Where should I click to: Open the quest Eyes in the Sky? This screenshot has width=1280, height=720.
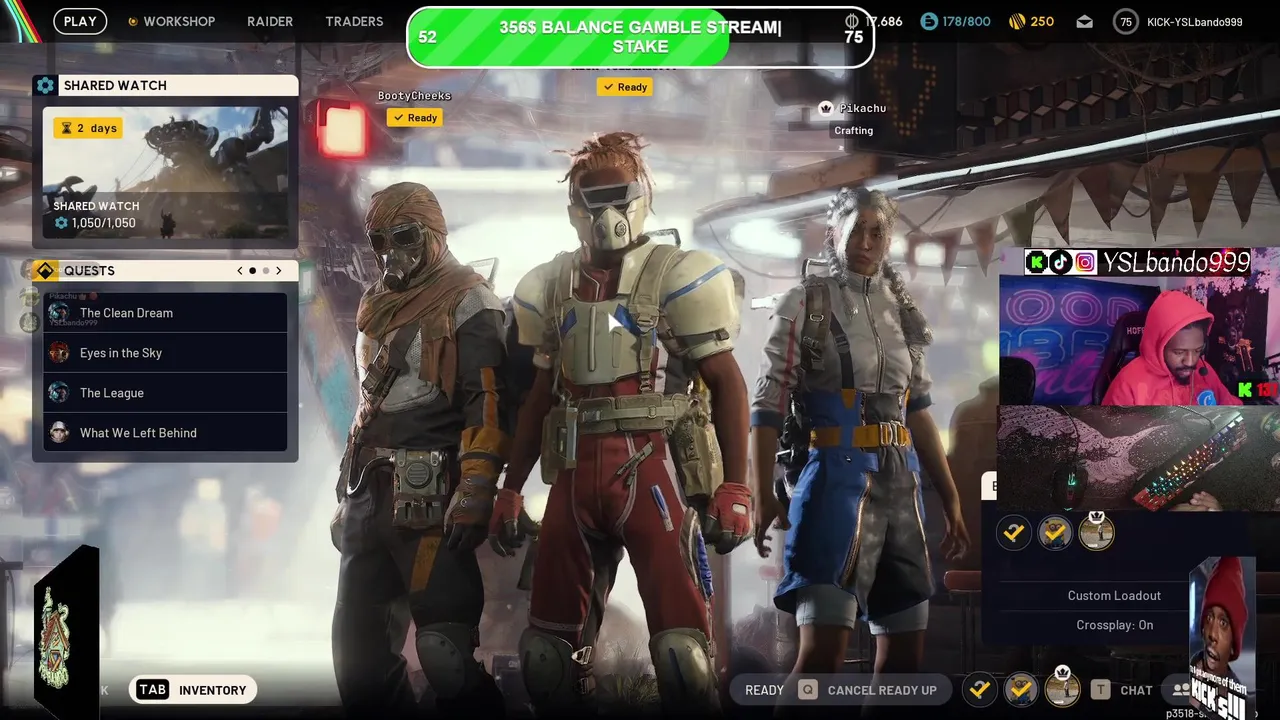(x=165, y=353)
